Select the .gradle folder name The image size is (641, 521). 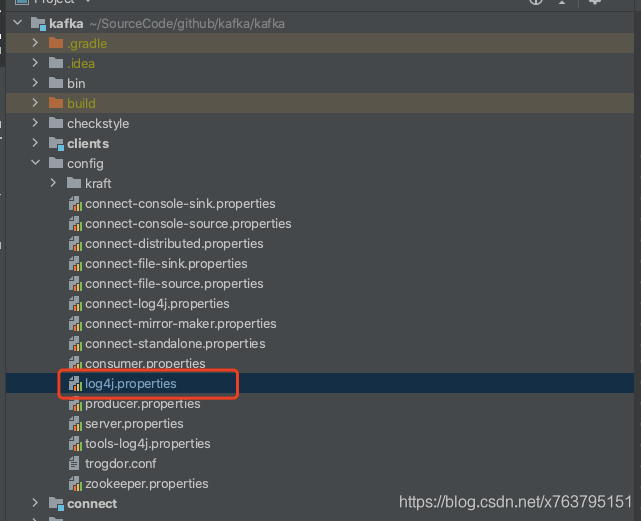tap(87, 43)
